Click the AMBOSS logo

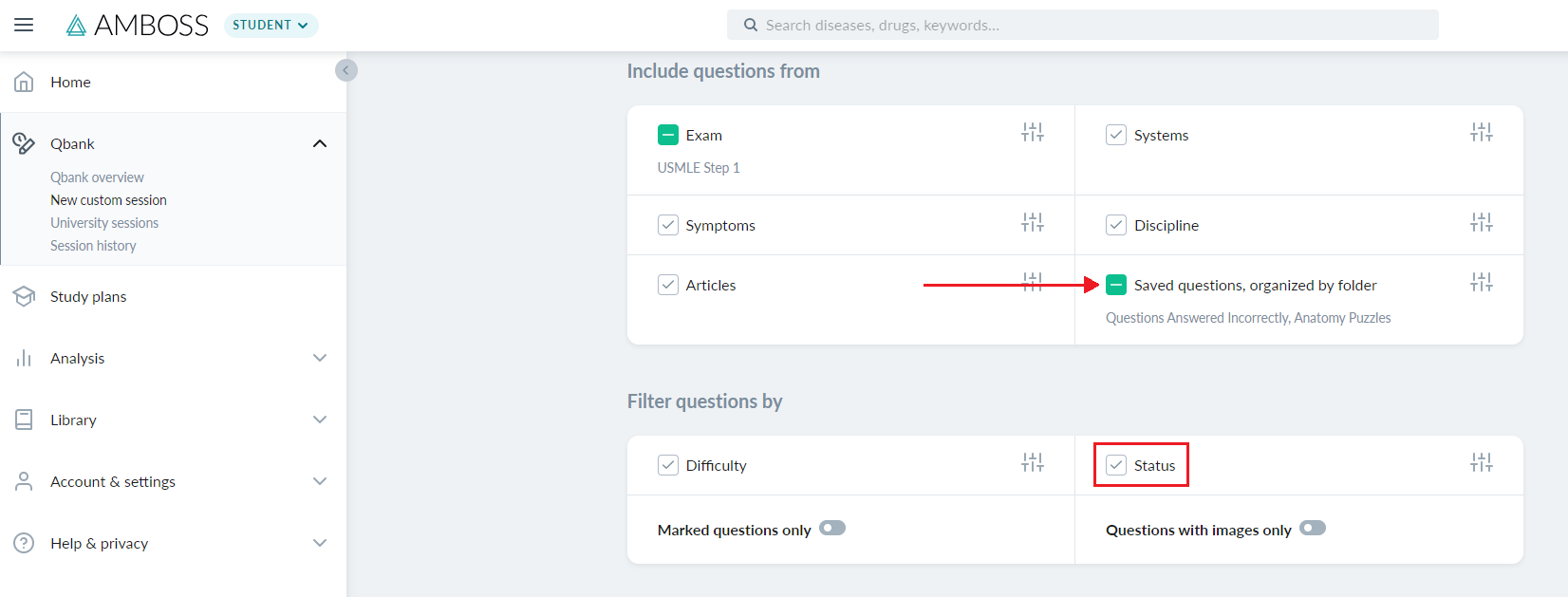(x=138, y=26)
